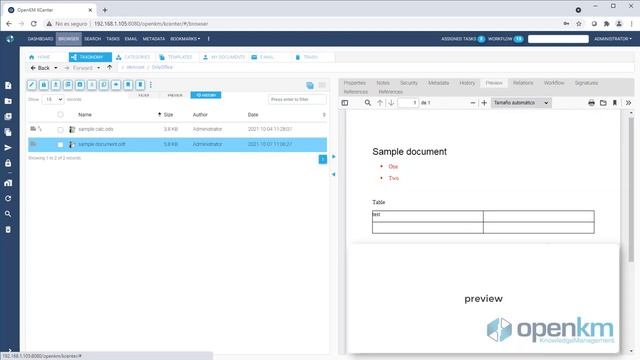Expand the right panel splitter arrow
640x360 pixels.
(x=333, y=156)
